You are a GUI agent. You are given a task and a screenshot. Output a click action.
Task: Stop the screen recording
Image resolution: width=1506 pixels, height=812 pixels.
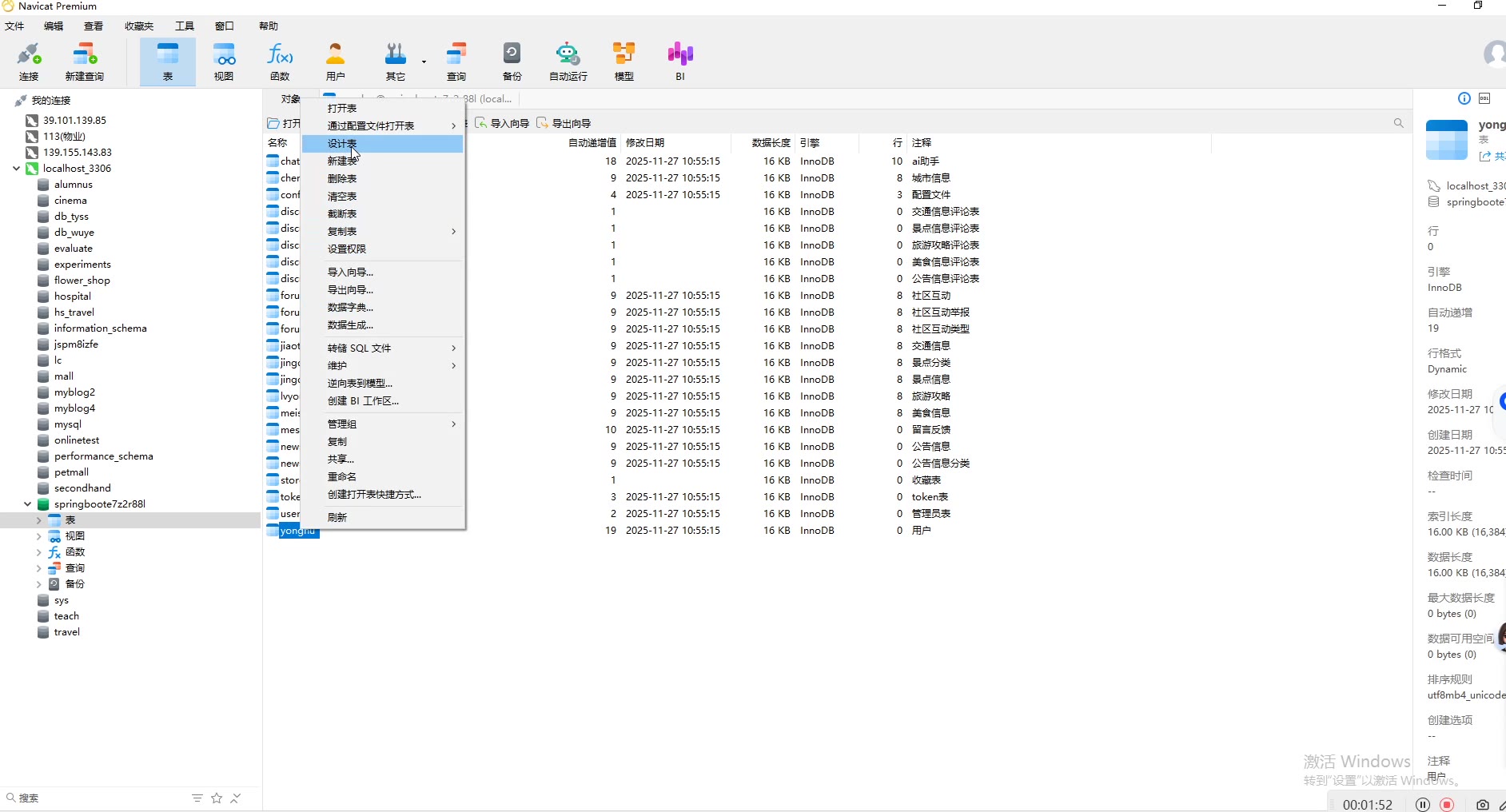[x=1447, y=805]
